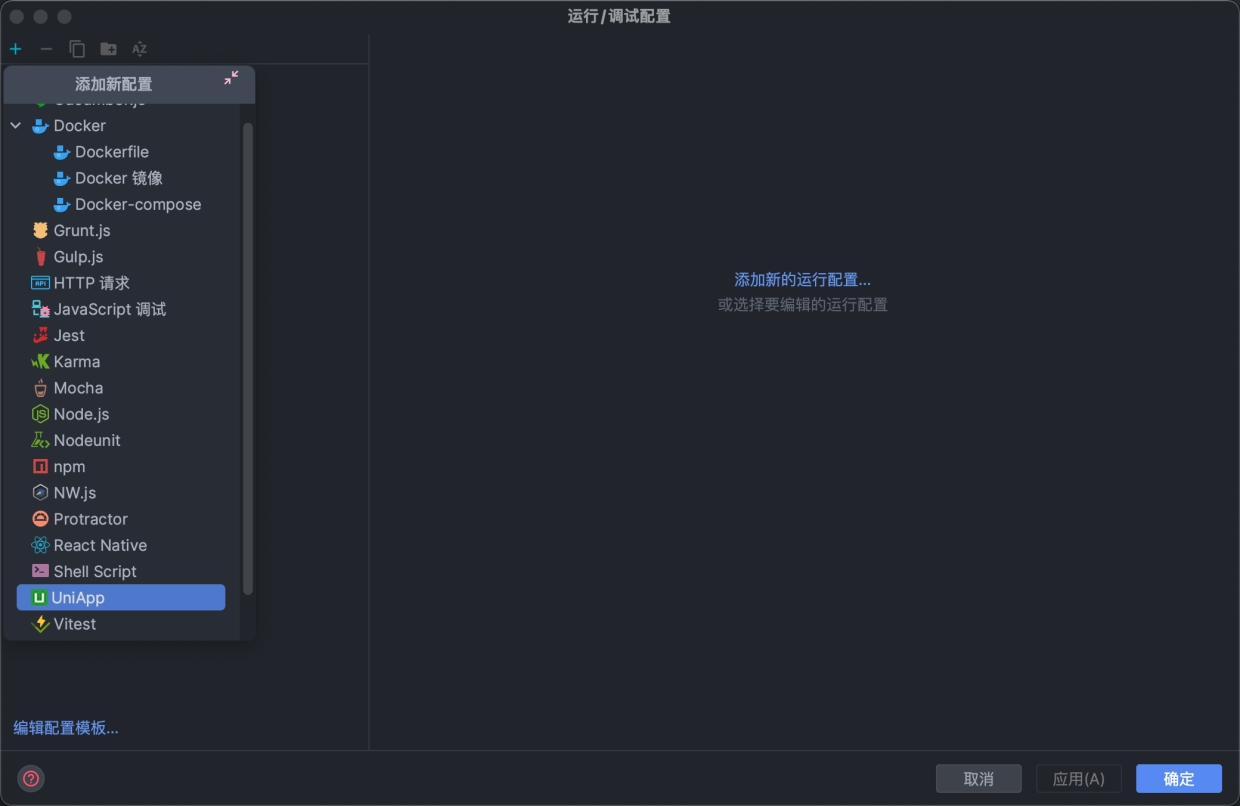
Task: Click the Shell Script terminal icon
Action: click(x=40, y=571)
